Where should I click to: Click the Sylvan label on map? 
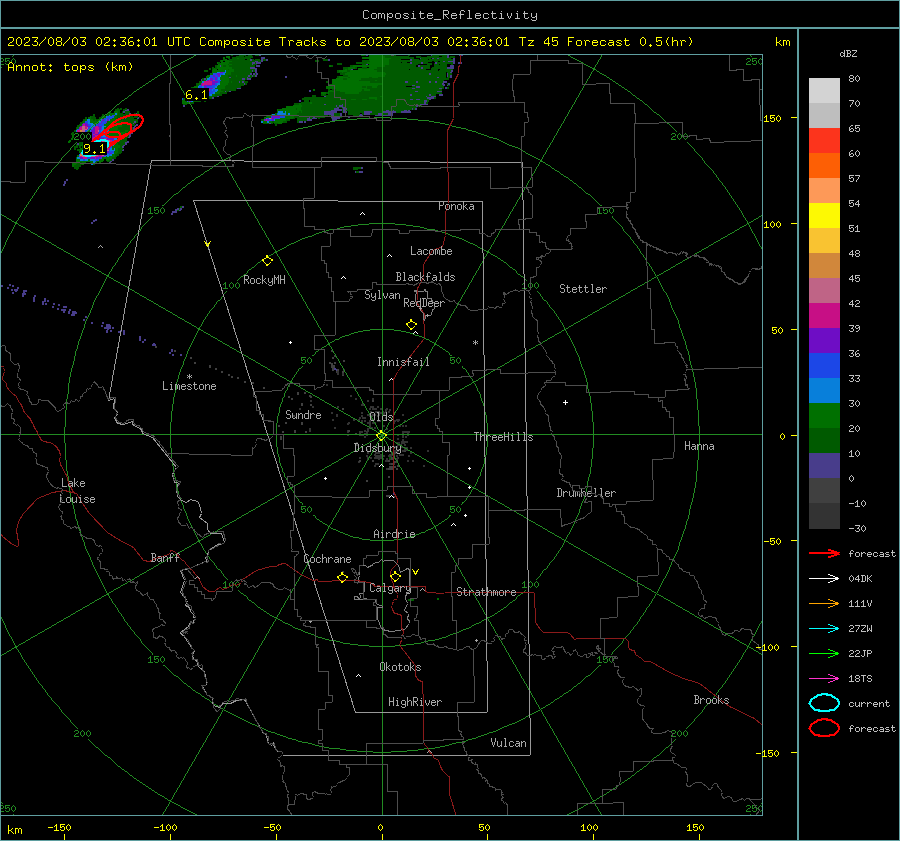pos(382,295)
